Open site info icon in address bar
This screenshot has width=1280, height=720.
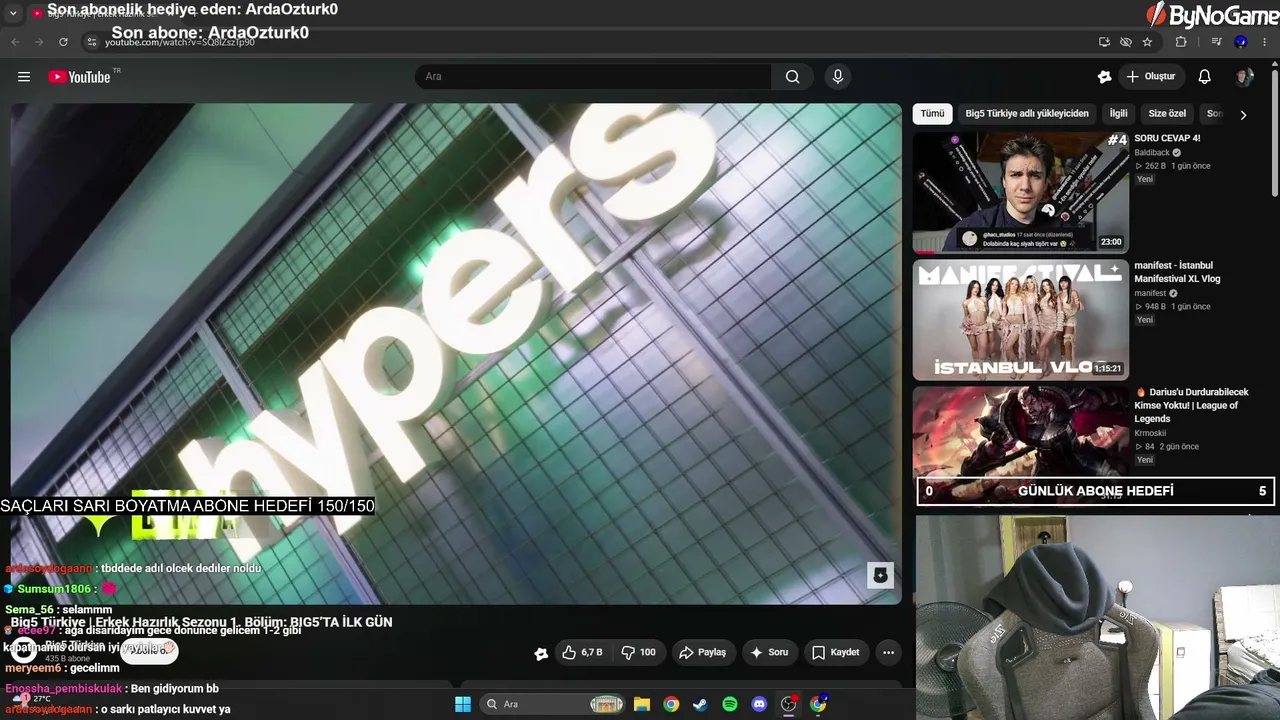pos(91,42)
